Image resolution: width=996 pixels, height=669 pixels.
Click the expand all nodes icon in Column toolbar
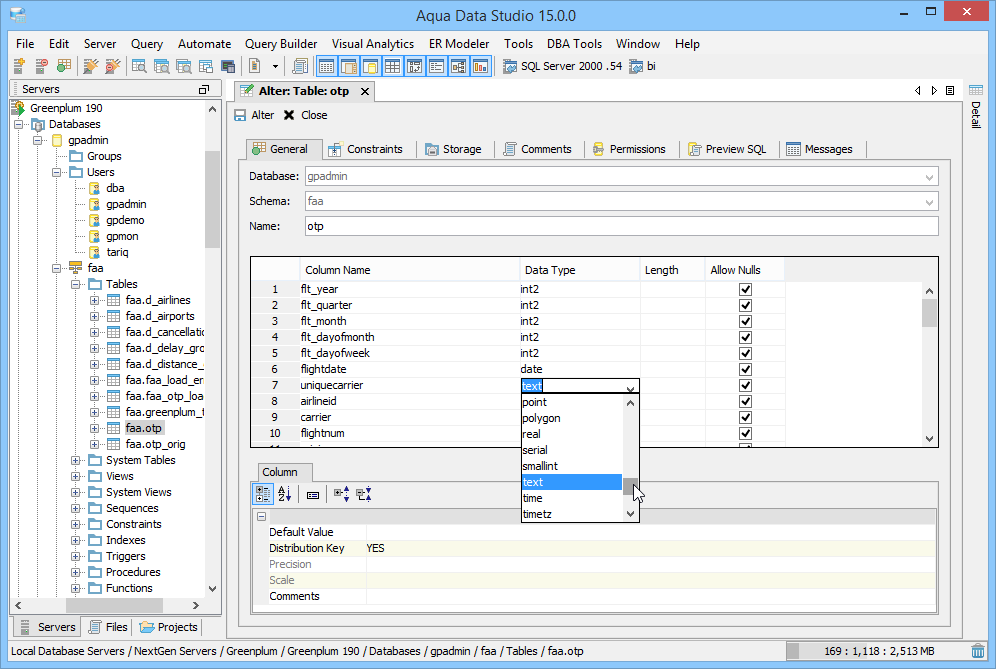342,494
